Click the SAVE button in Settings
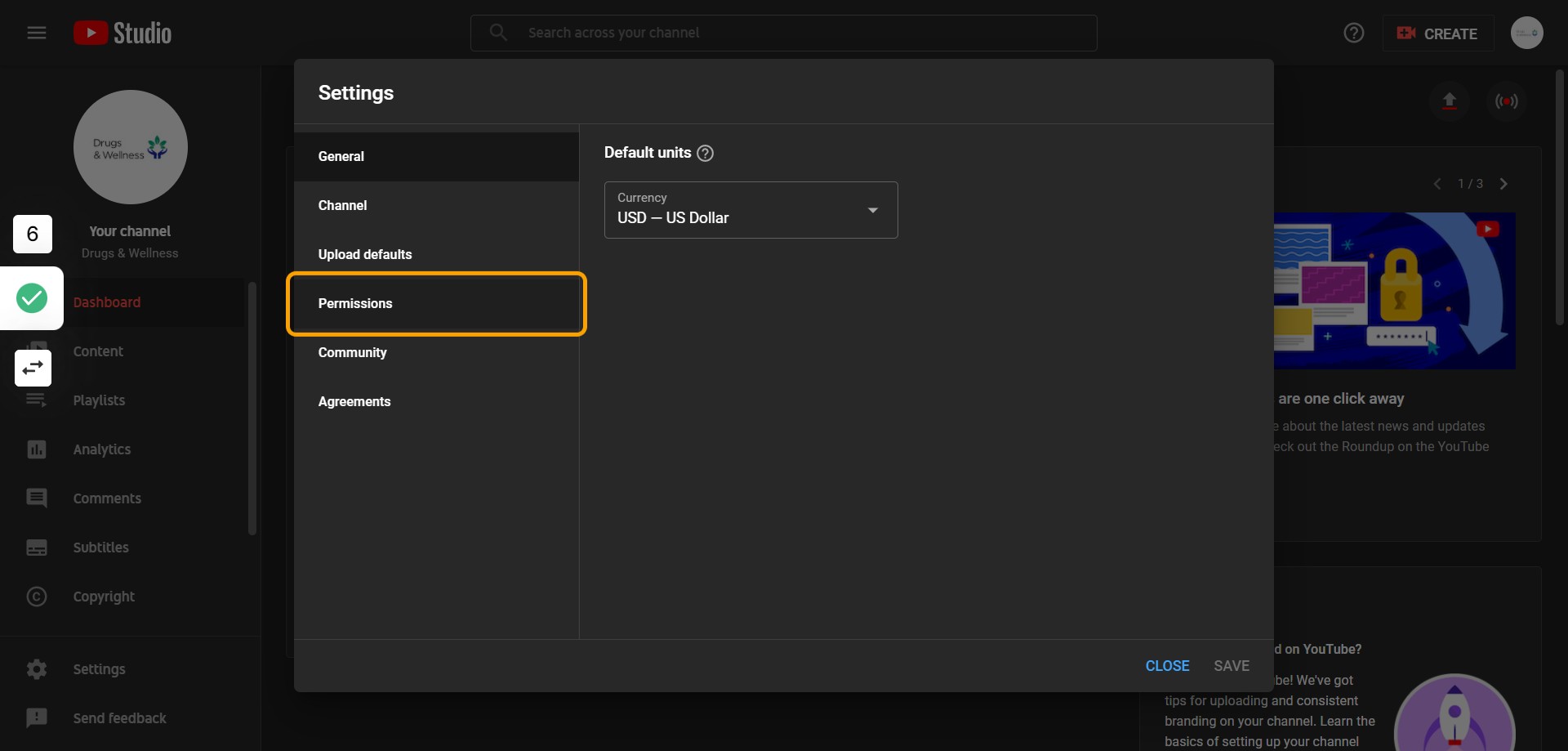 (1232, 665)
